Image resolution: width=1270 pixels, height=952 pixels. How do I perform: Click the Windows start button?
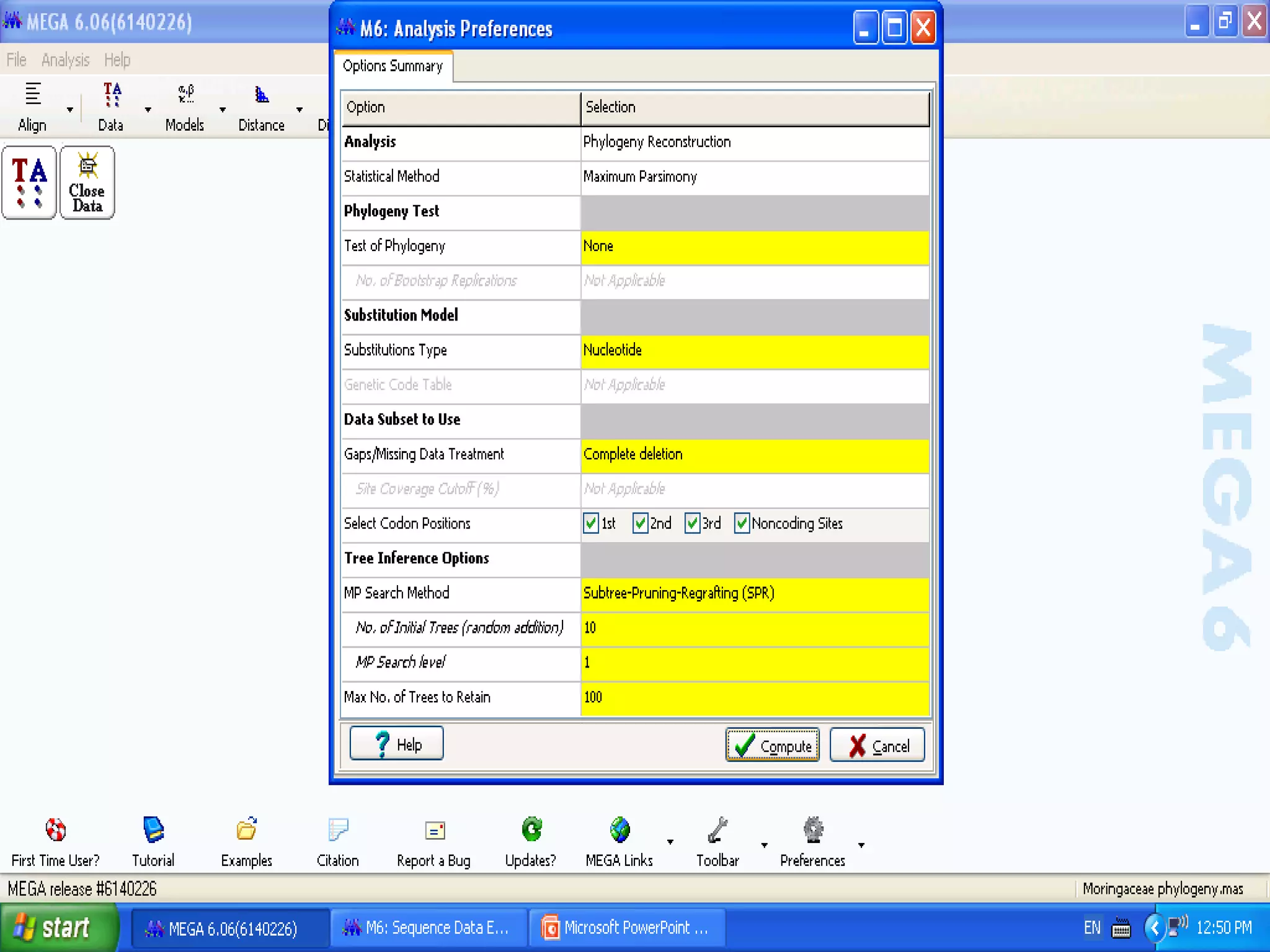coord(59,928)
